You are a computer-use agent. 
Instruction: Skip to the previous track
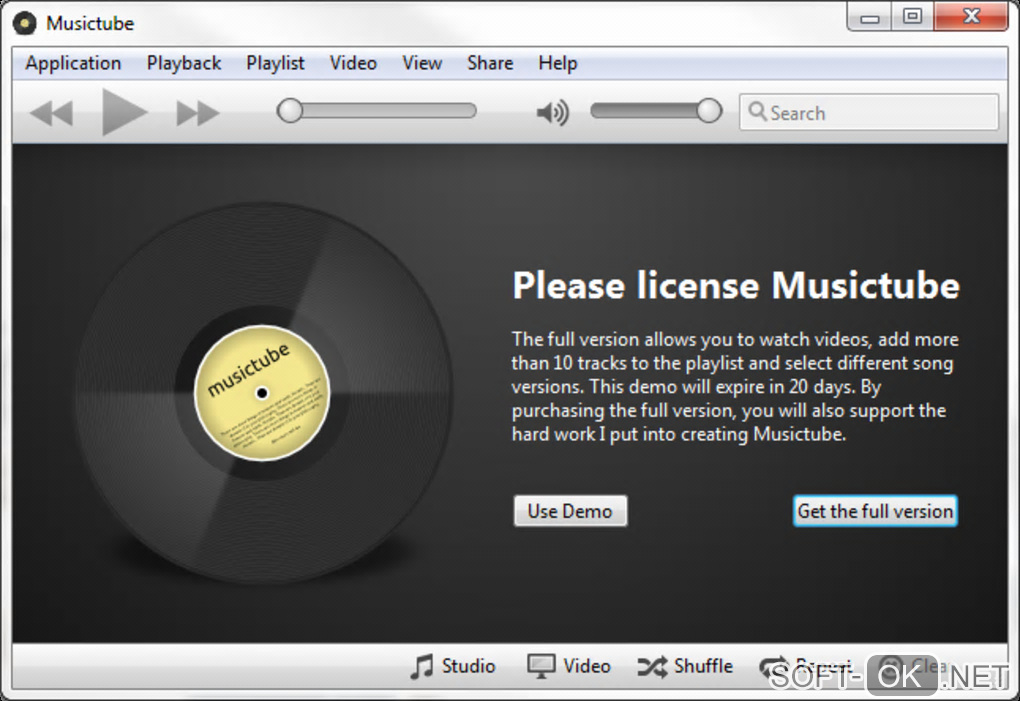pyautogui.click(x=51, y=113)
